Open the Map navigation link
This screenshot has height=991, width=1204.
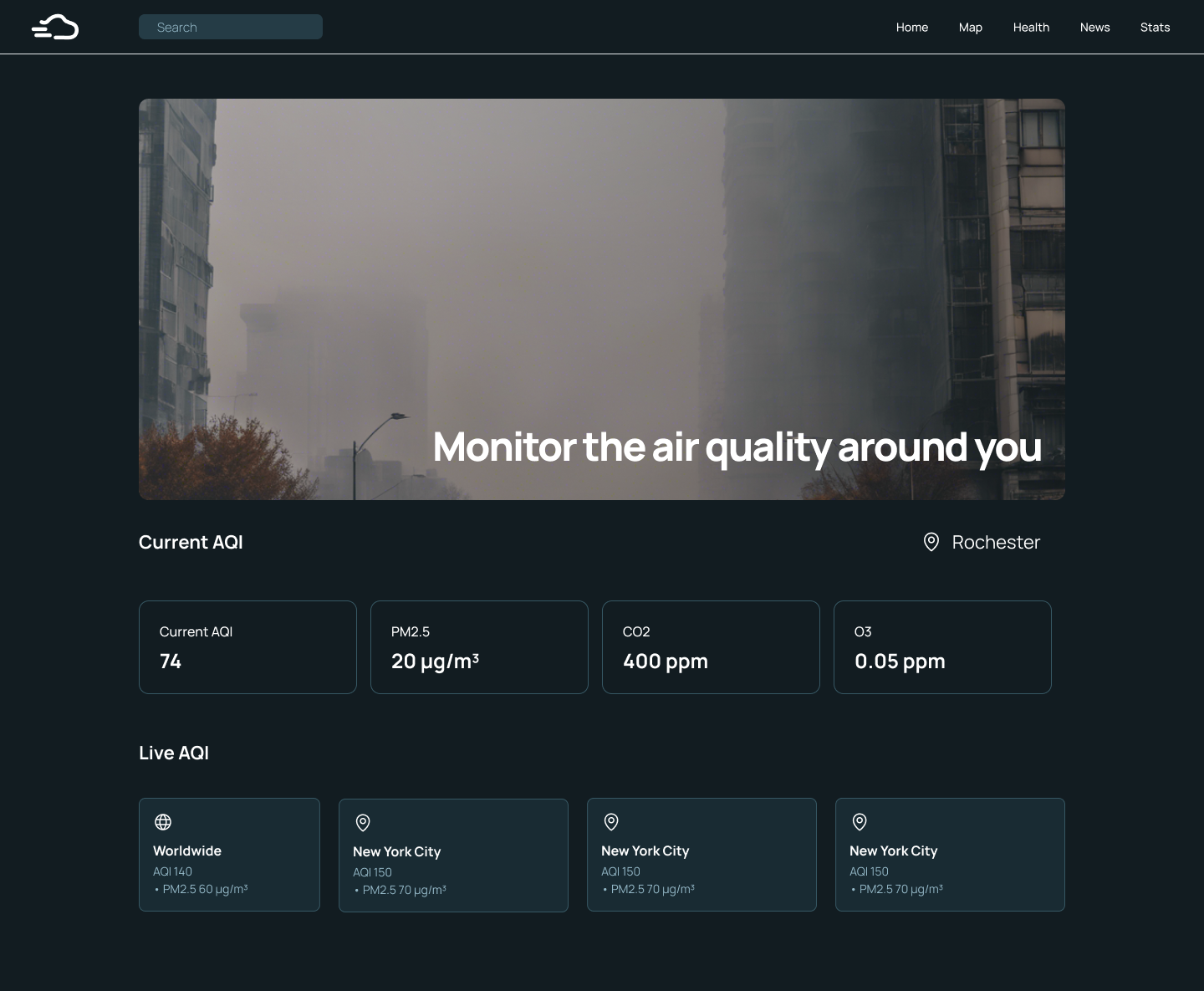coord(970,27)
